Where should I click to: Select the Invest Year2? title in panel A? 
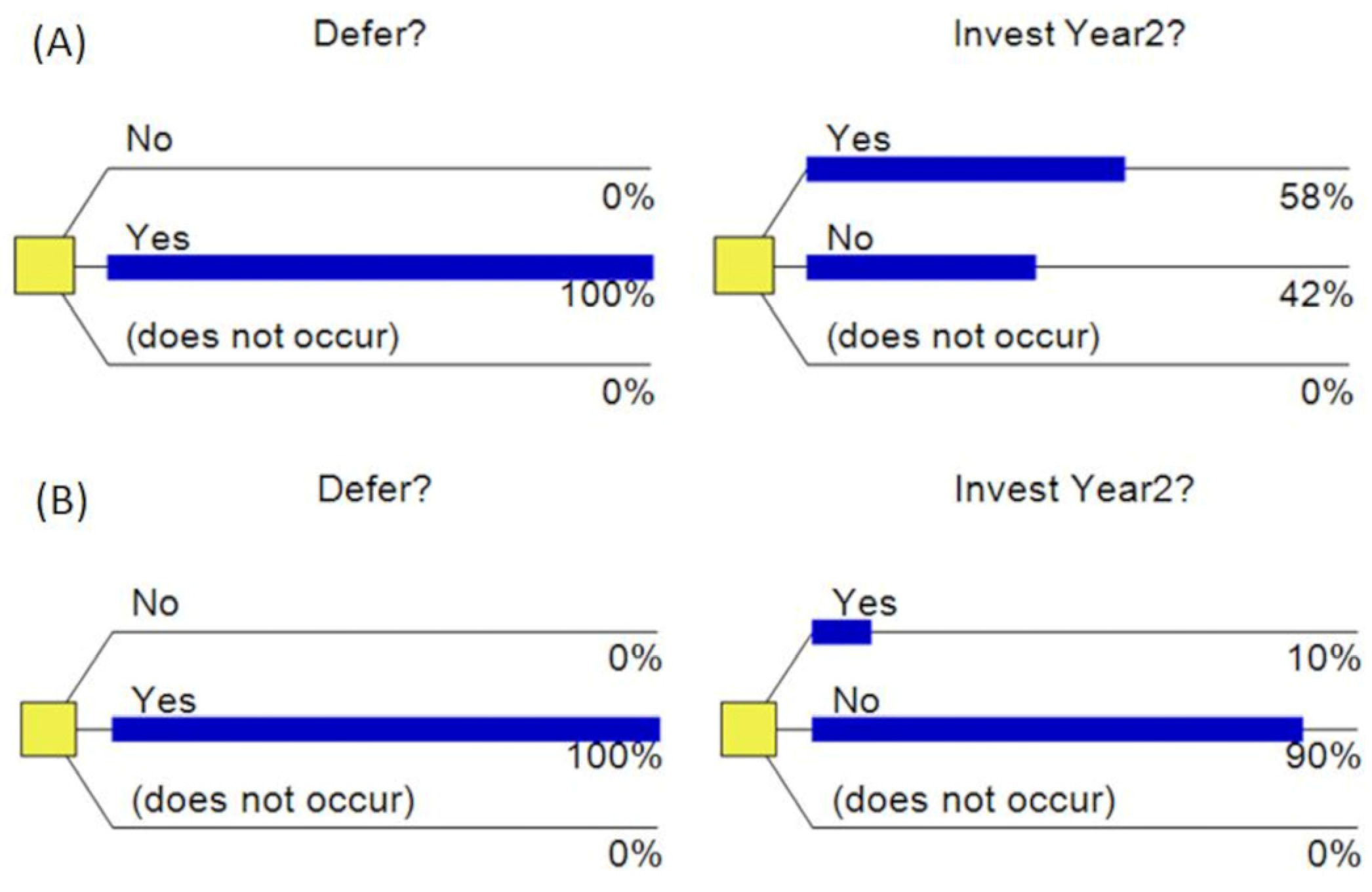pos(1070,34)
